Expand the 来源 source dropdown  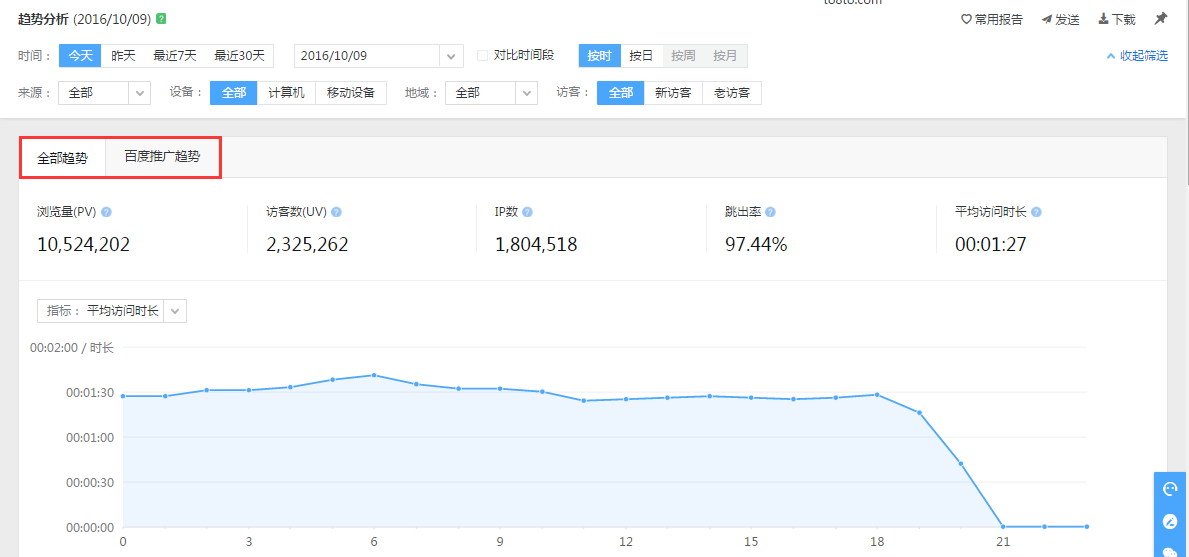click(x=138, y=93)
